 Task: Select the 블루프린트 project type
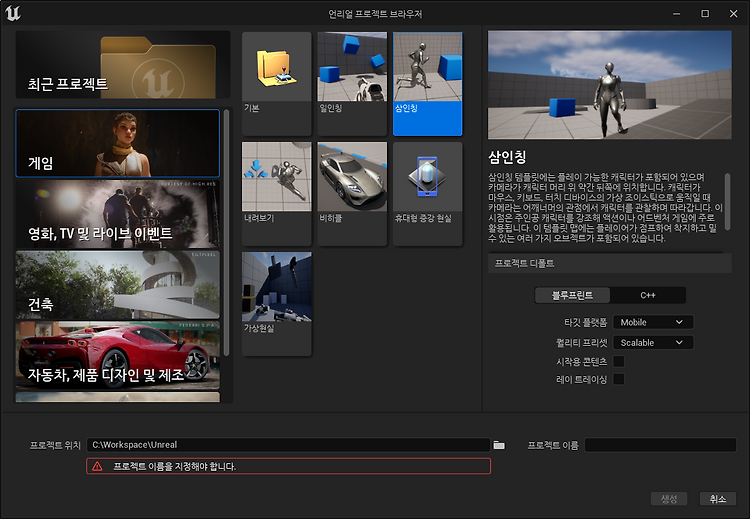coord(572,295)
